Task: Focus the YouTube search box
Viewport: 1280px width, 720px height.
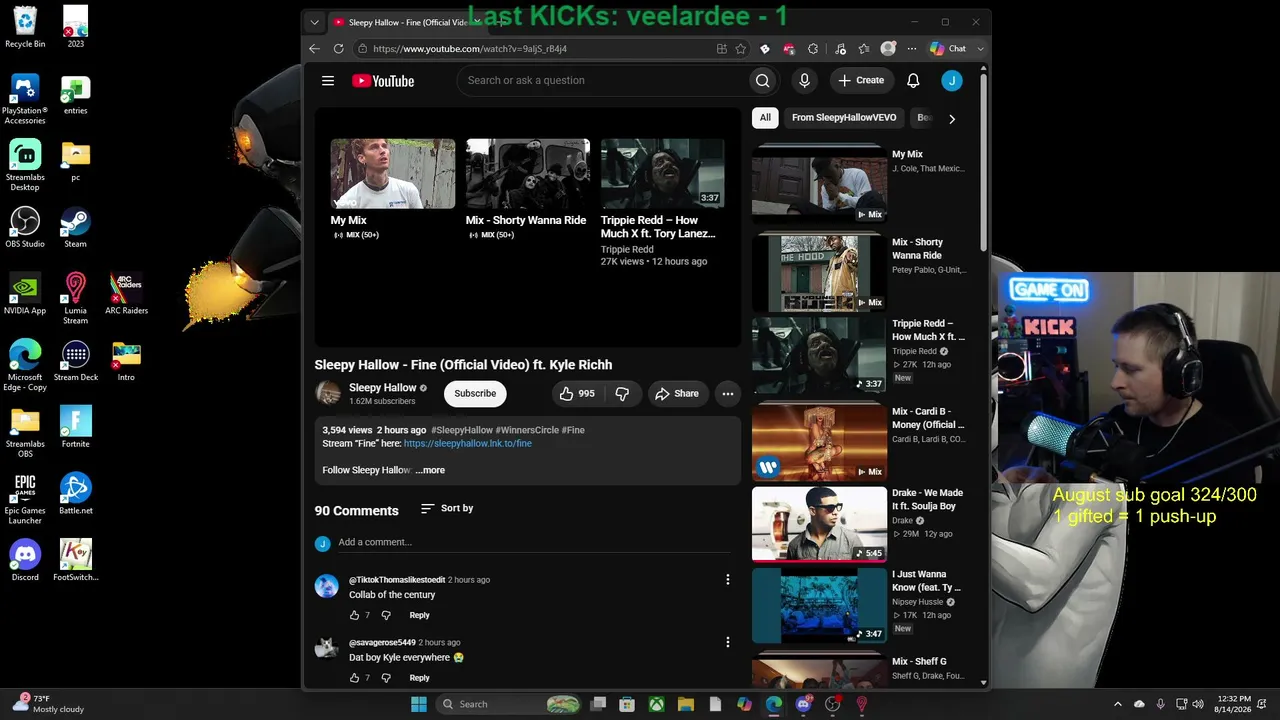Action: click(x=602, y=81)
